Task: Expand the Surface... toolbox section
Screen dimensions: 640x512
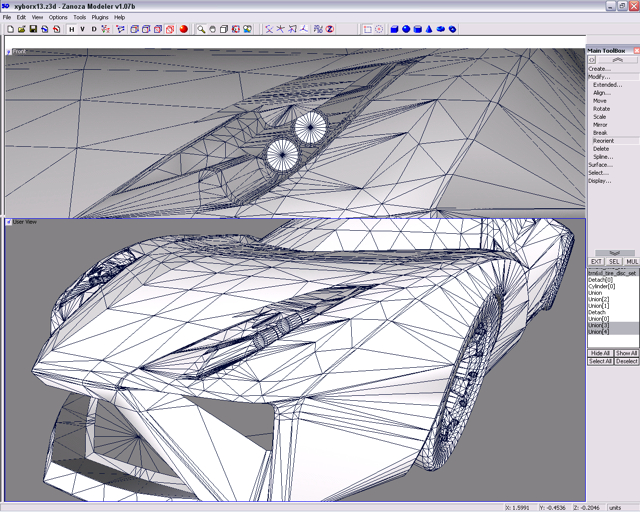Action: (600, 165)
